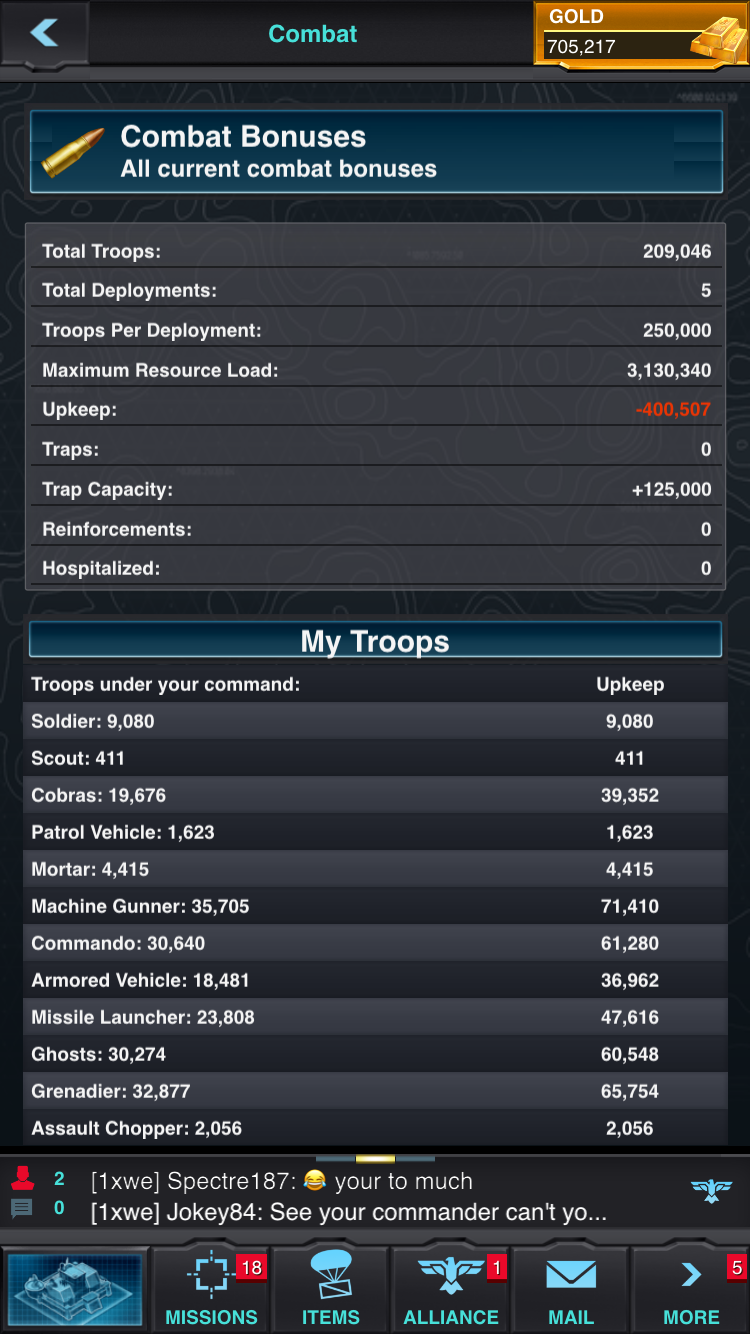Tap the chat panel pull handle
This screenshot has height=1334, width=750.
[375, 1158]
